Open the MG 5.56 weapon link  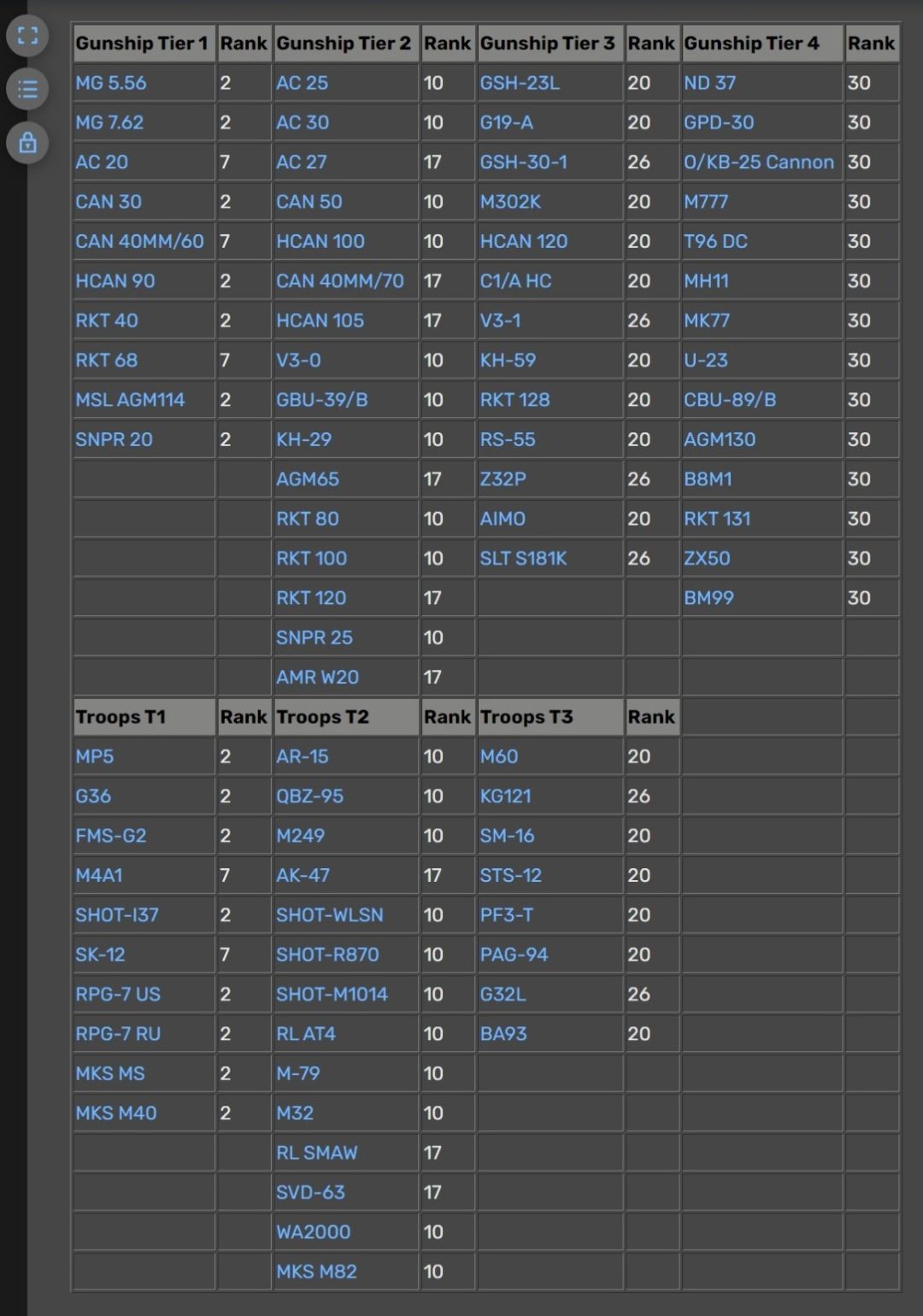110,83
